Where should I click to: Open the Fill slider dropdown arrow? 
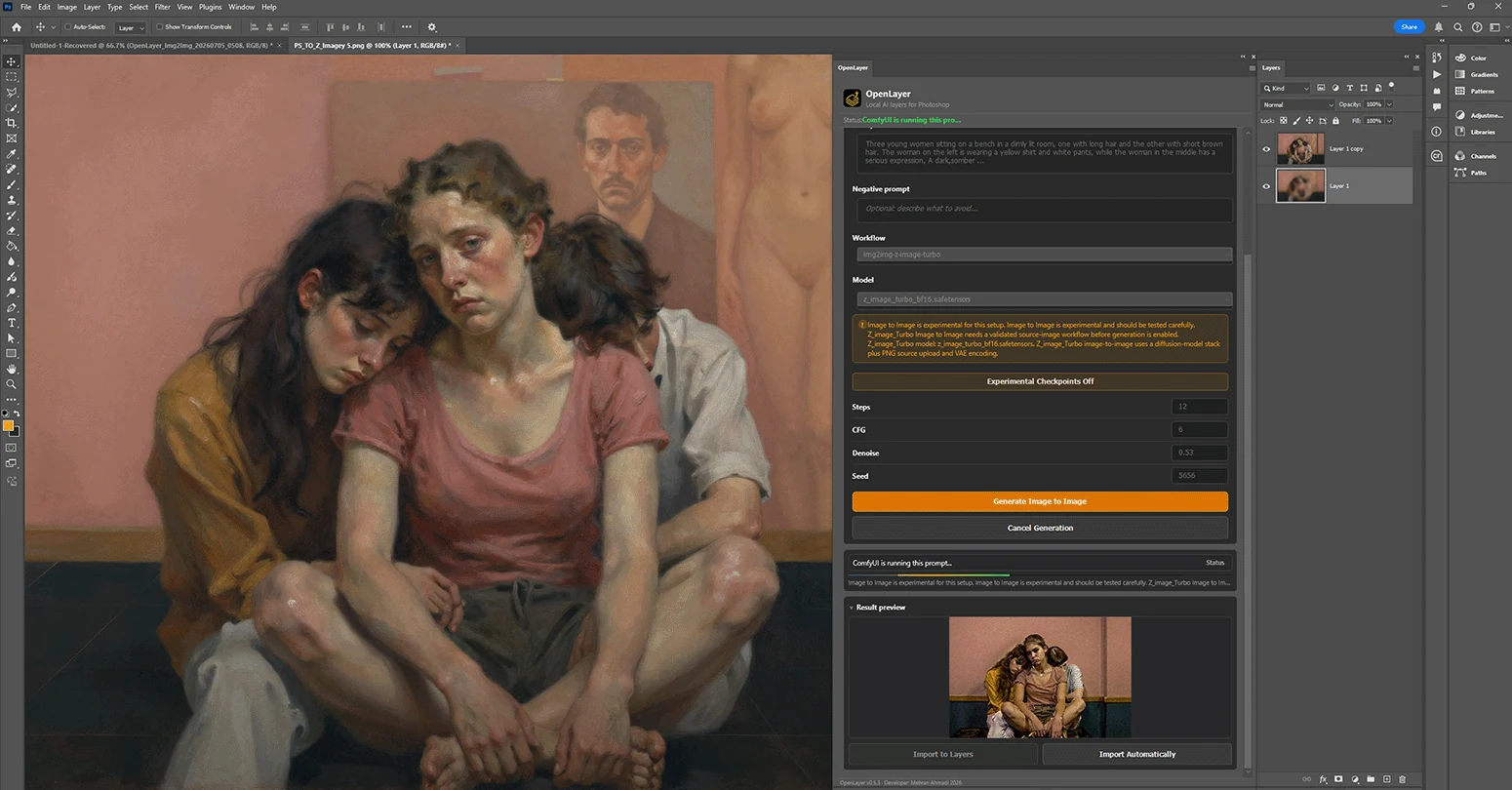pos(1389,121)
